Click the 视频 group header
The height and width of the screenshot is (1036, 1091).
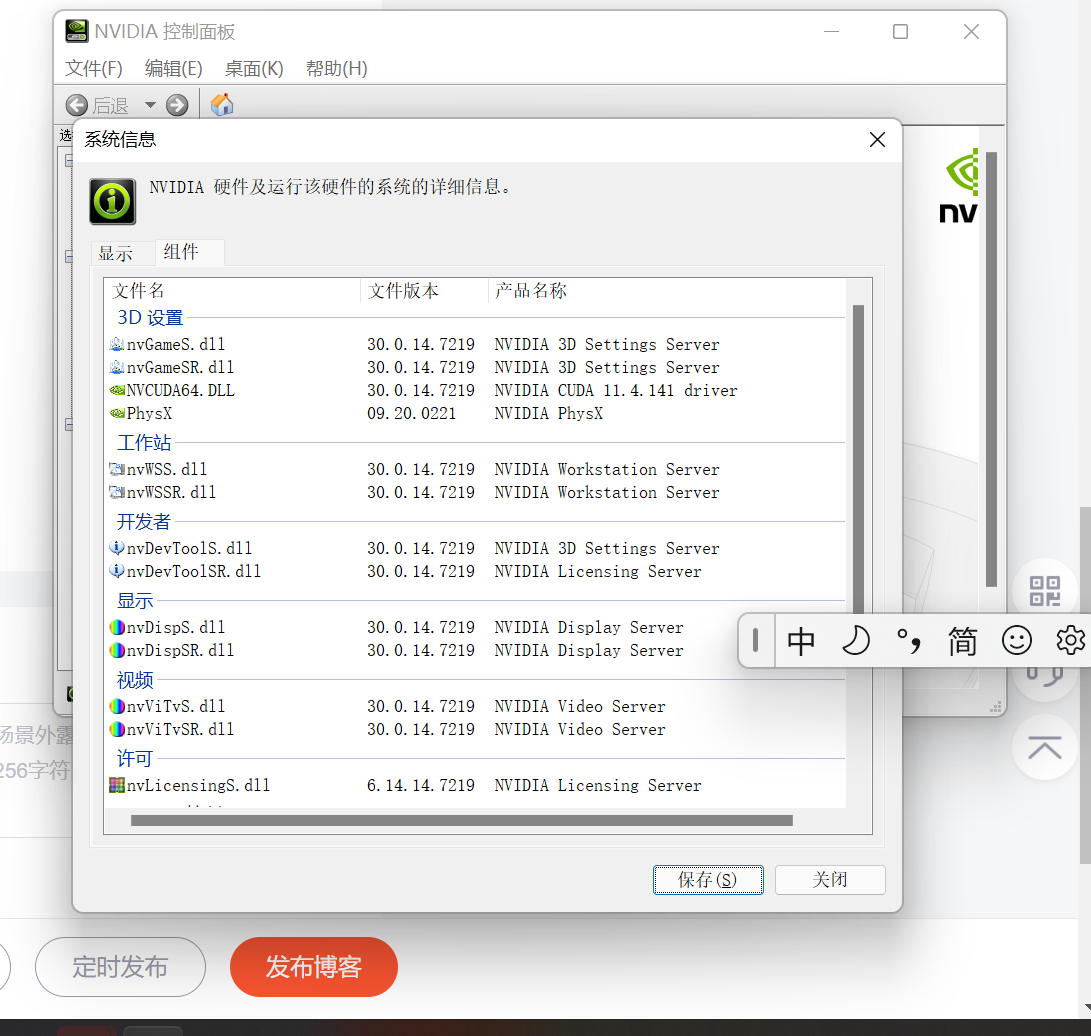[135, 680]
